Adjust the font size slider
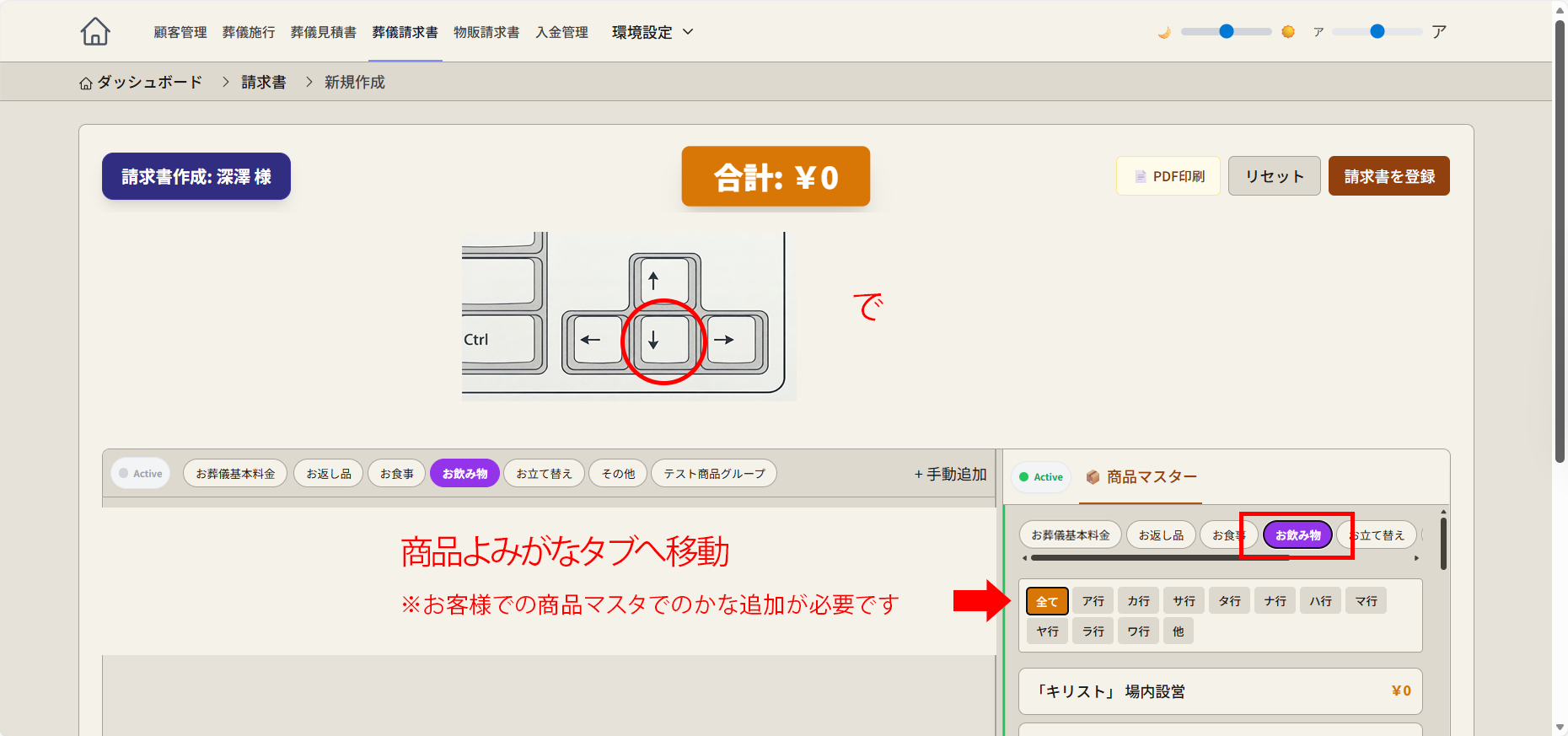 tap(1377, 32)
